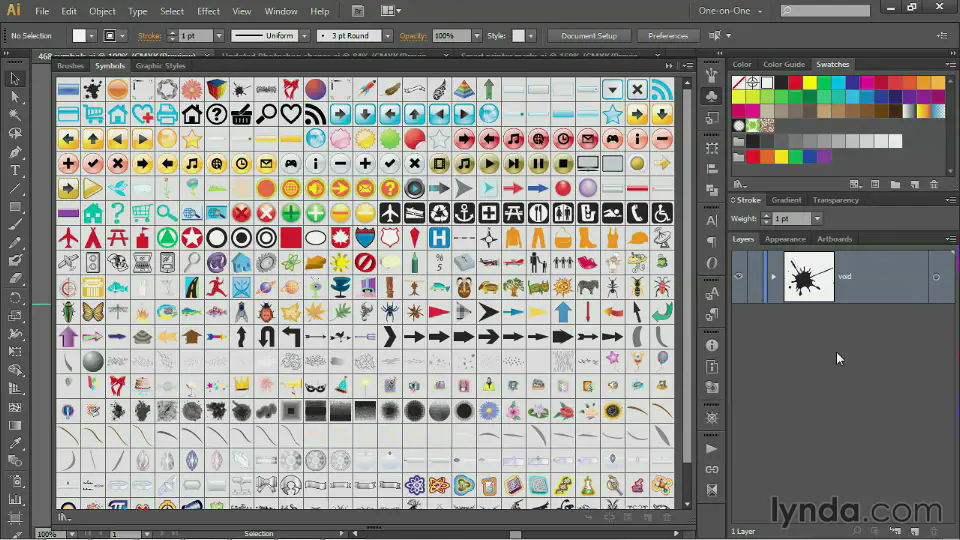960x540 pixels.
Task: Expand the void layer disclosure triangle
Action: [x=773, y=277]
